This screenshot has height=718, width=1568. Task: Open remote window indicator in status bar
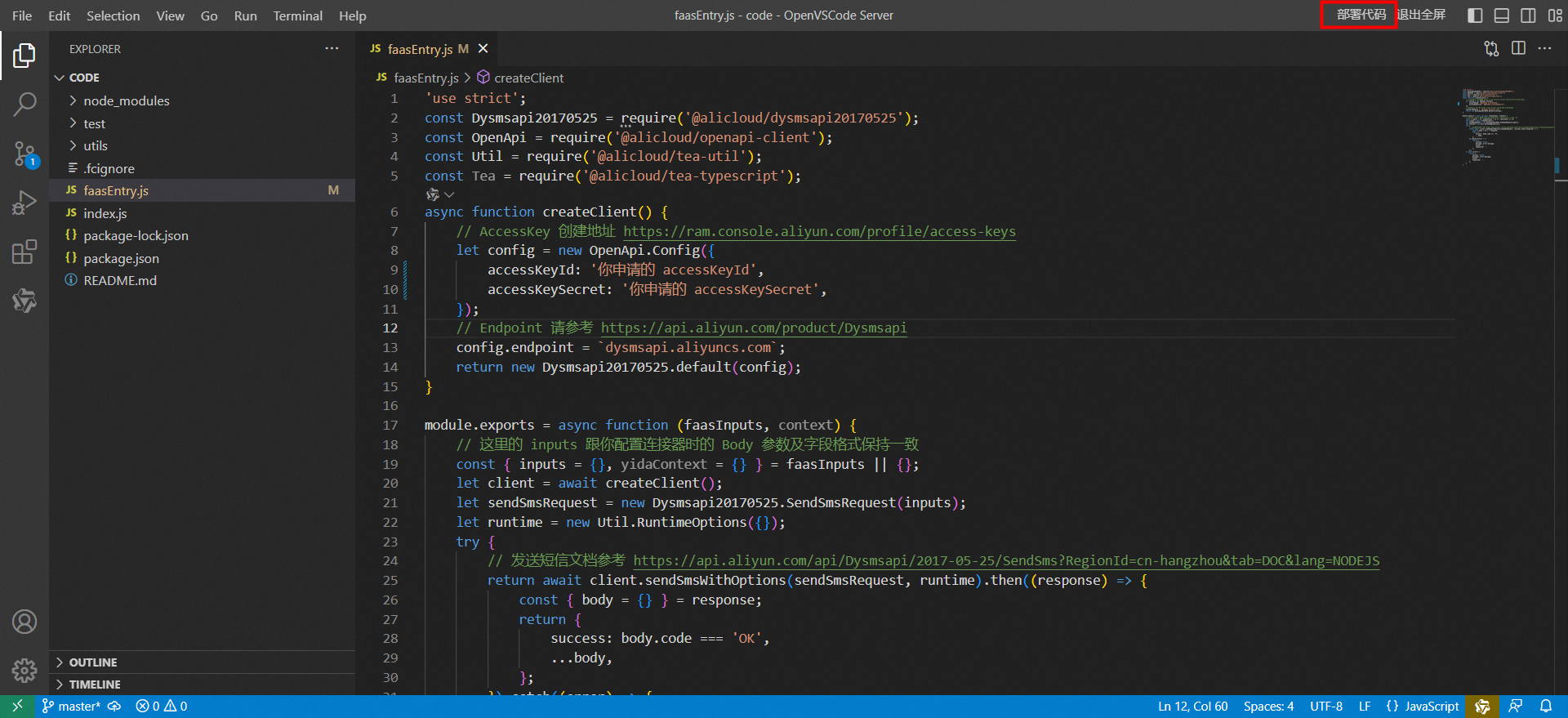[17, 707]
